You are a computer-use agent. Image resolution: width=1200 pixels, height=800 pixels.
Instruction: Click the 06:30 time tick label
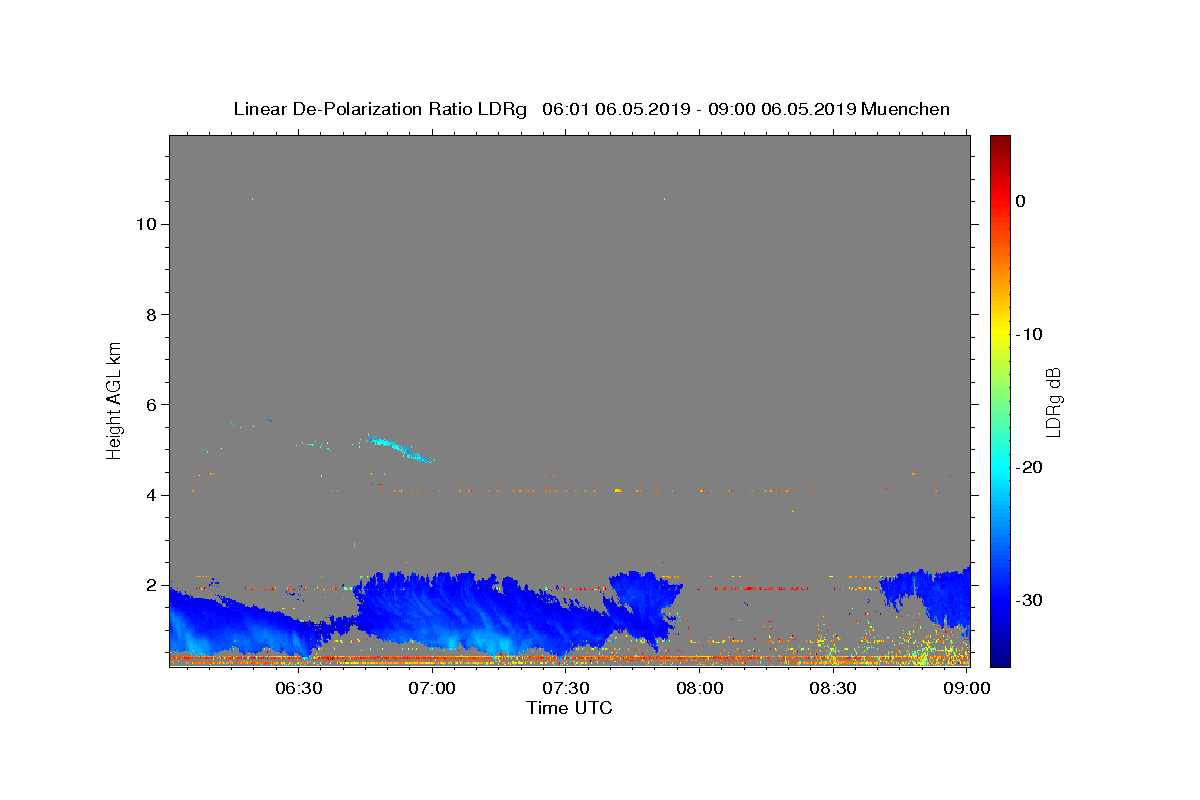(299, 689)
